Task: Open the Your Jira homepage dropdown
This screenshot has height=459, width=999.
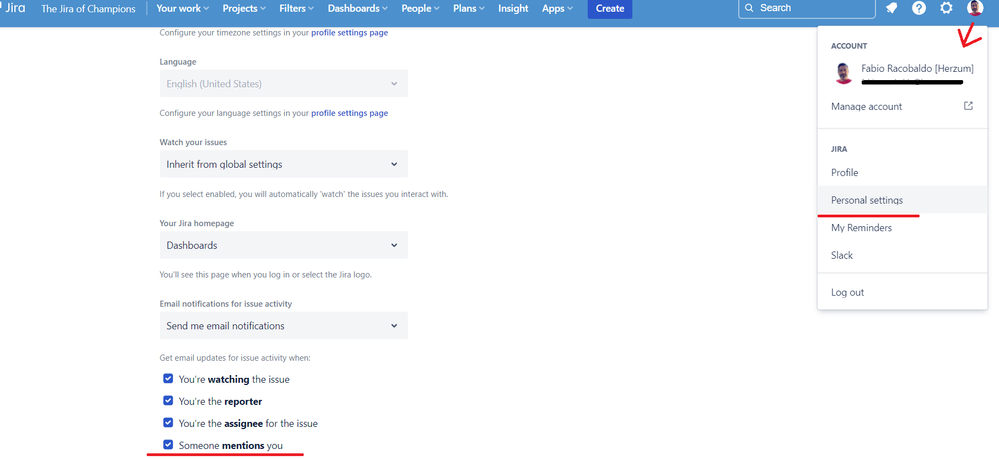Action: [284, 245]
